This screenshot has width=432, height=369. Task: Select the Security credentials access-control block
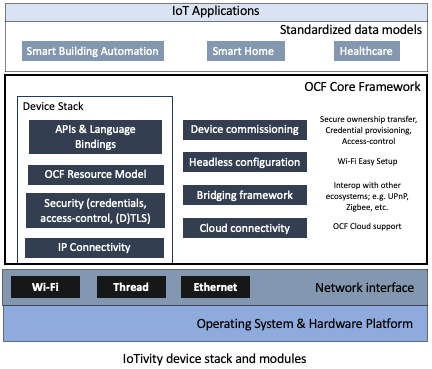[x=95, y=210]
